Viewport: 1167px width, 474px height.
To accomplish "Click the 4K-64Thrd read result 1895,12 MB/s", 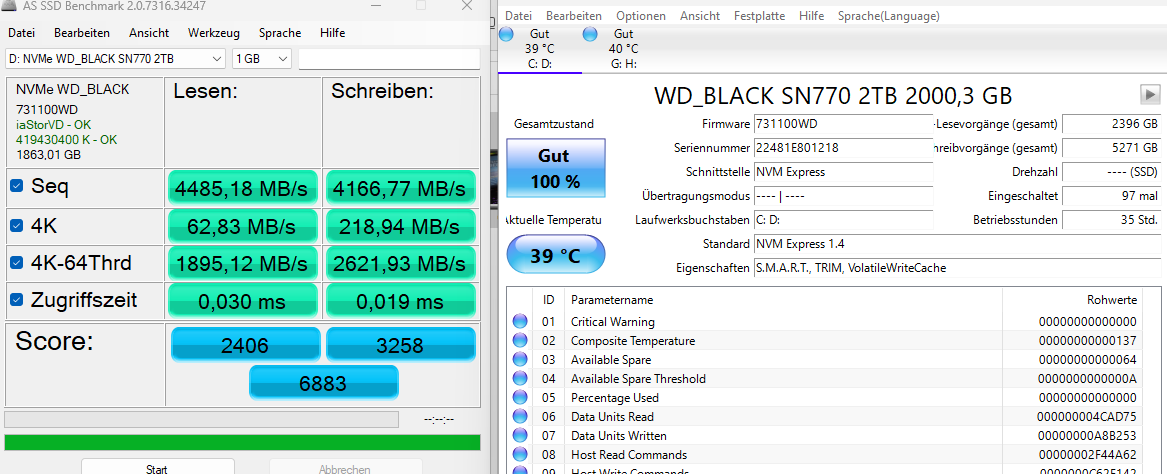I will tap(241, 263).
